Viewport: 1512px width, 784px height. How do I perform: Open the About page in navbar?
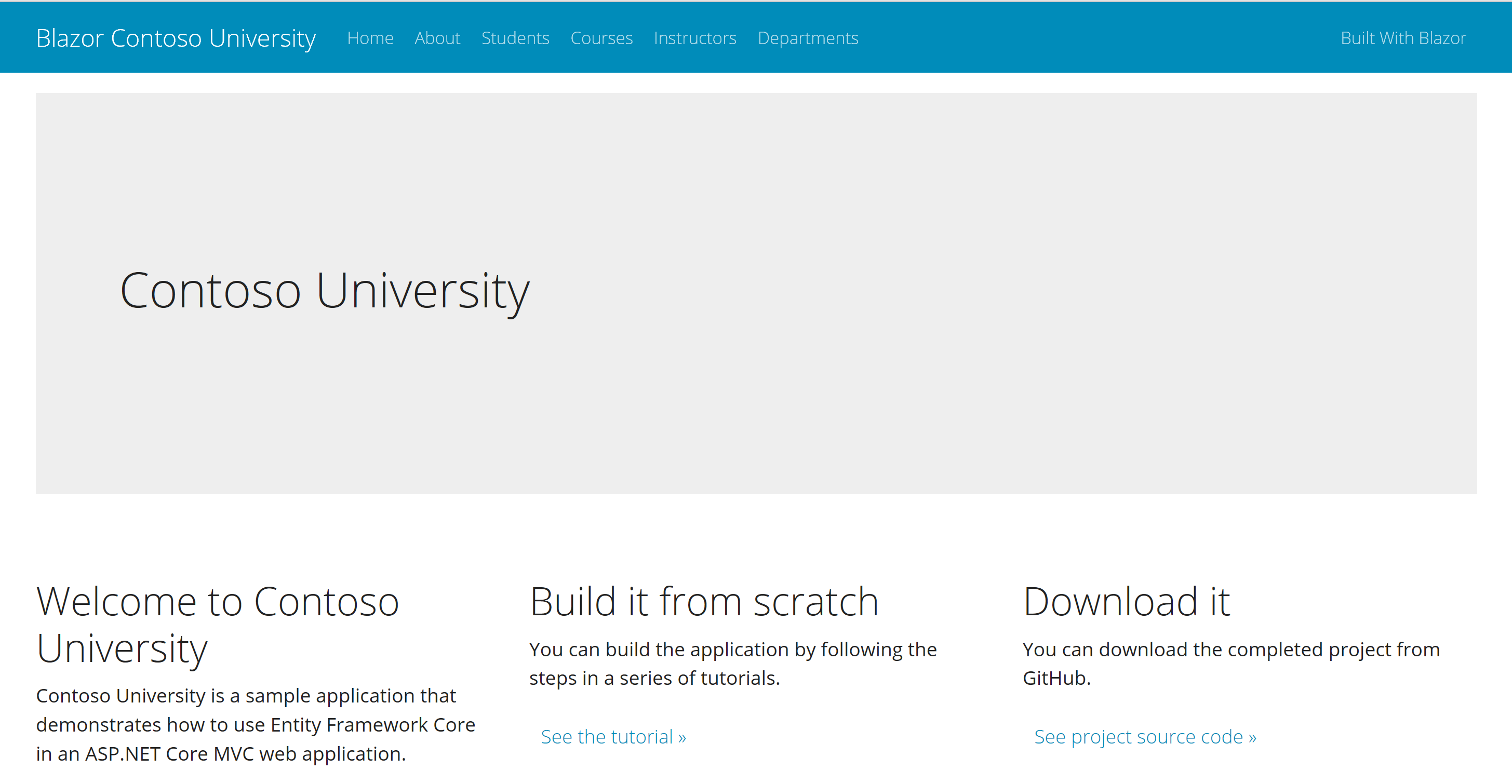click(437, 38)
